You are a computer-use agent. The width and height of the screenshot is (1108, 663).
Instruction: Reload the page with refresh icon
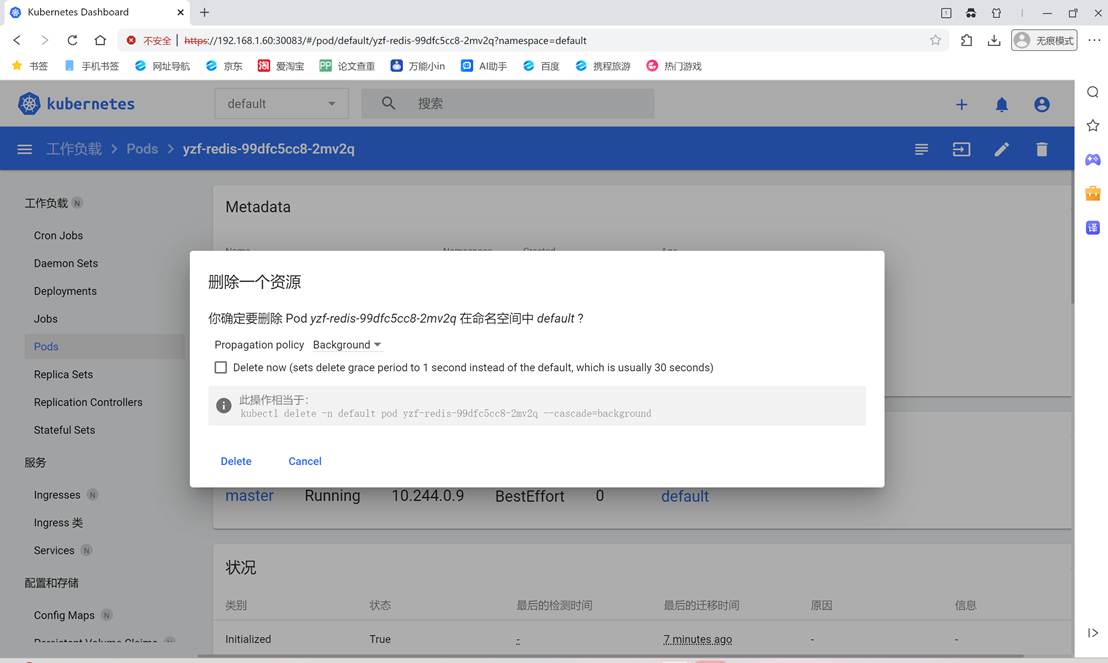[x=72, y=40]
